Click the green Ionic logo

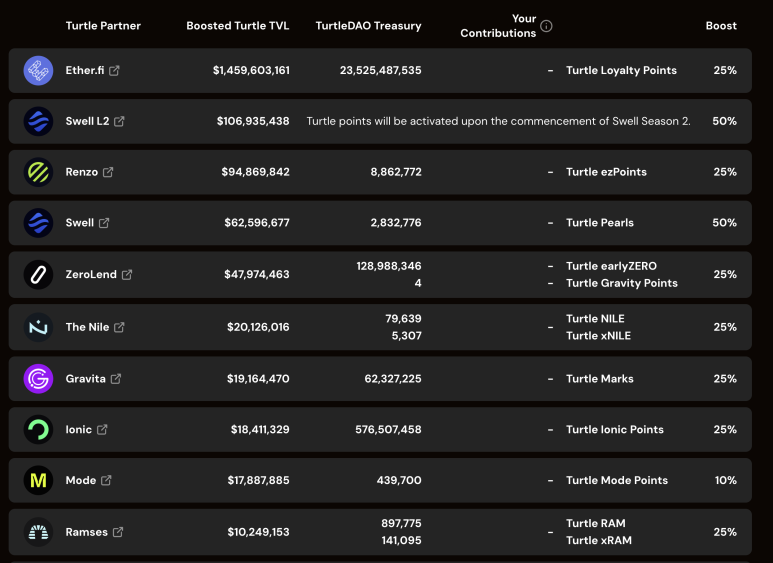click(38, 429)
